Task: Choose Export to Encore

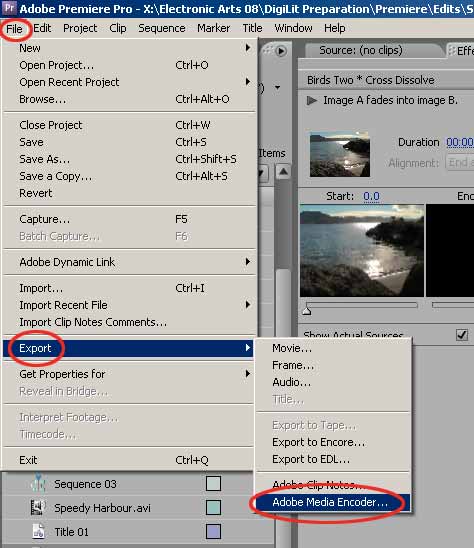Action: coord(333,442)
